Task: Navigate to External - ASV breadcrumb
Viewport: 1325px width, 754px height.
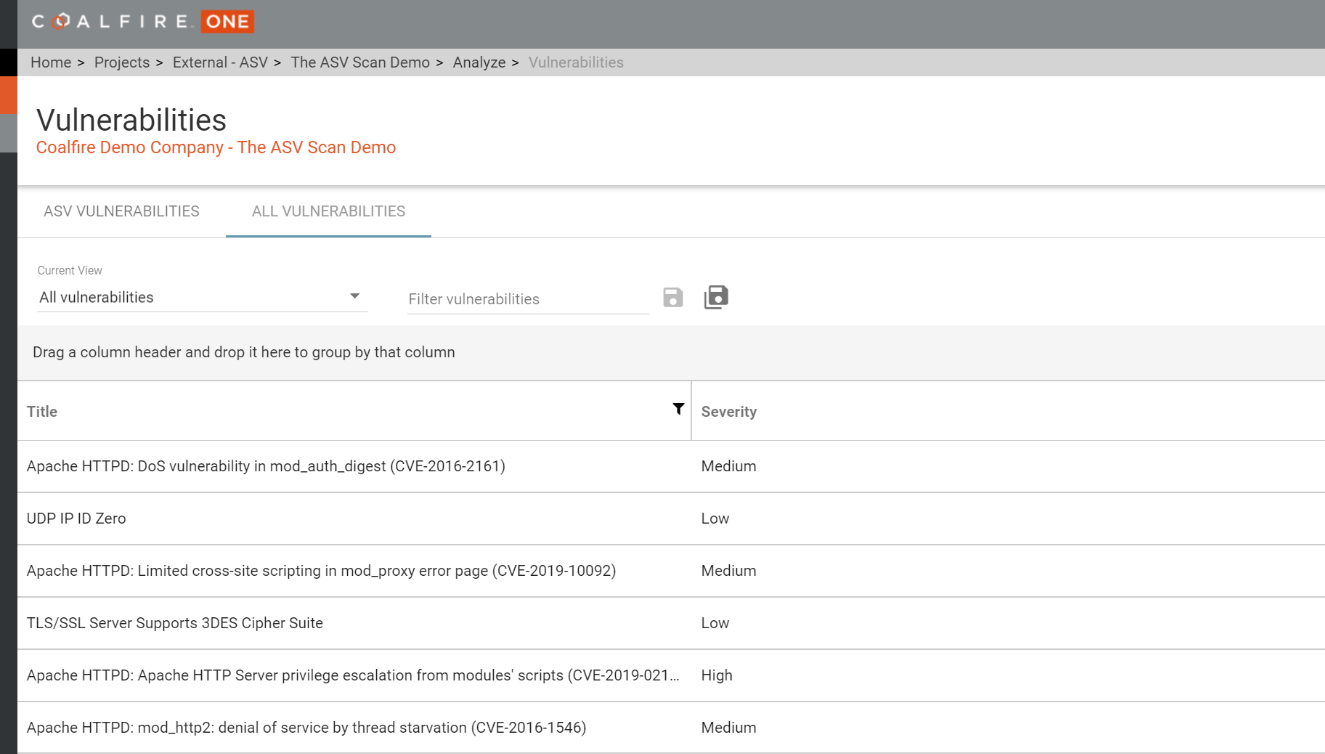Action: [x=220, y=62]
